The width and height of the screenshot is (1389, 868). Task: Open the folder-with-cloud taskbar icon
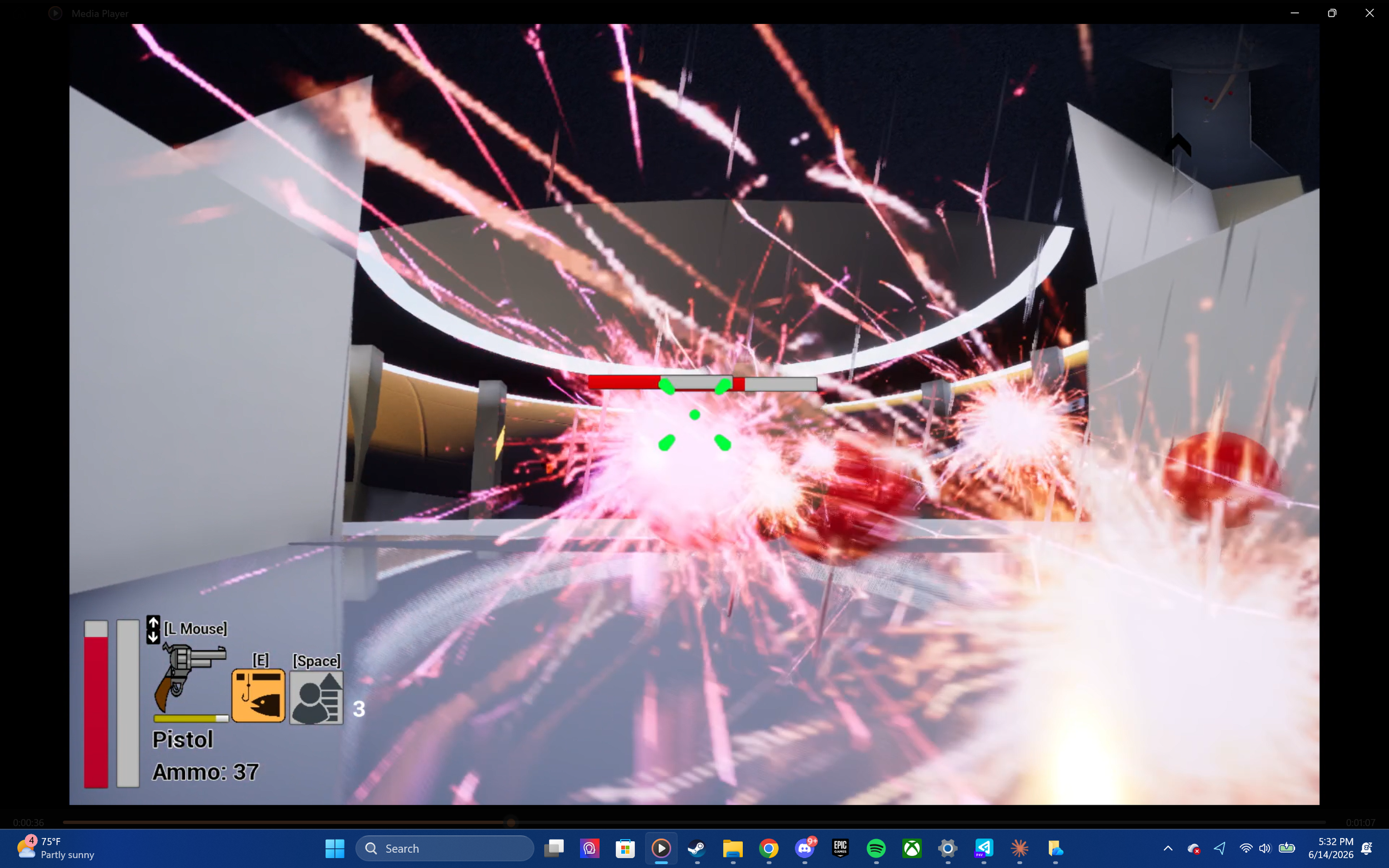[1056, 848]
